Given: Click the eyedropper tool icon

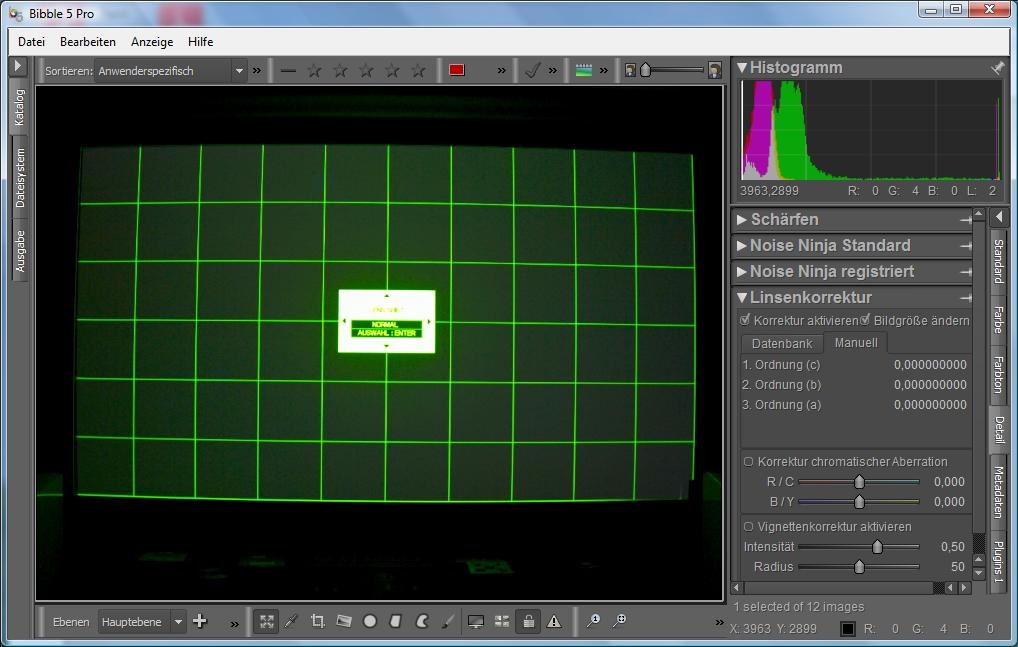Looking at the screenshot, I should [291, 621].
